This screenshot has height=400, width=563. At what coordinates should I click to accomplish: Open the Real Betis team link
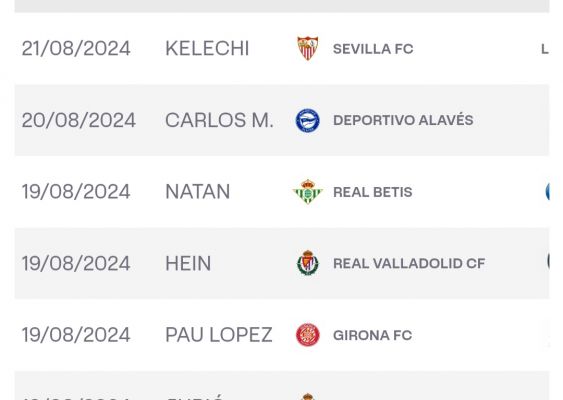(373, 192)
